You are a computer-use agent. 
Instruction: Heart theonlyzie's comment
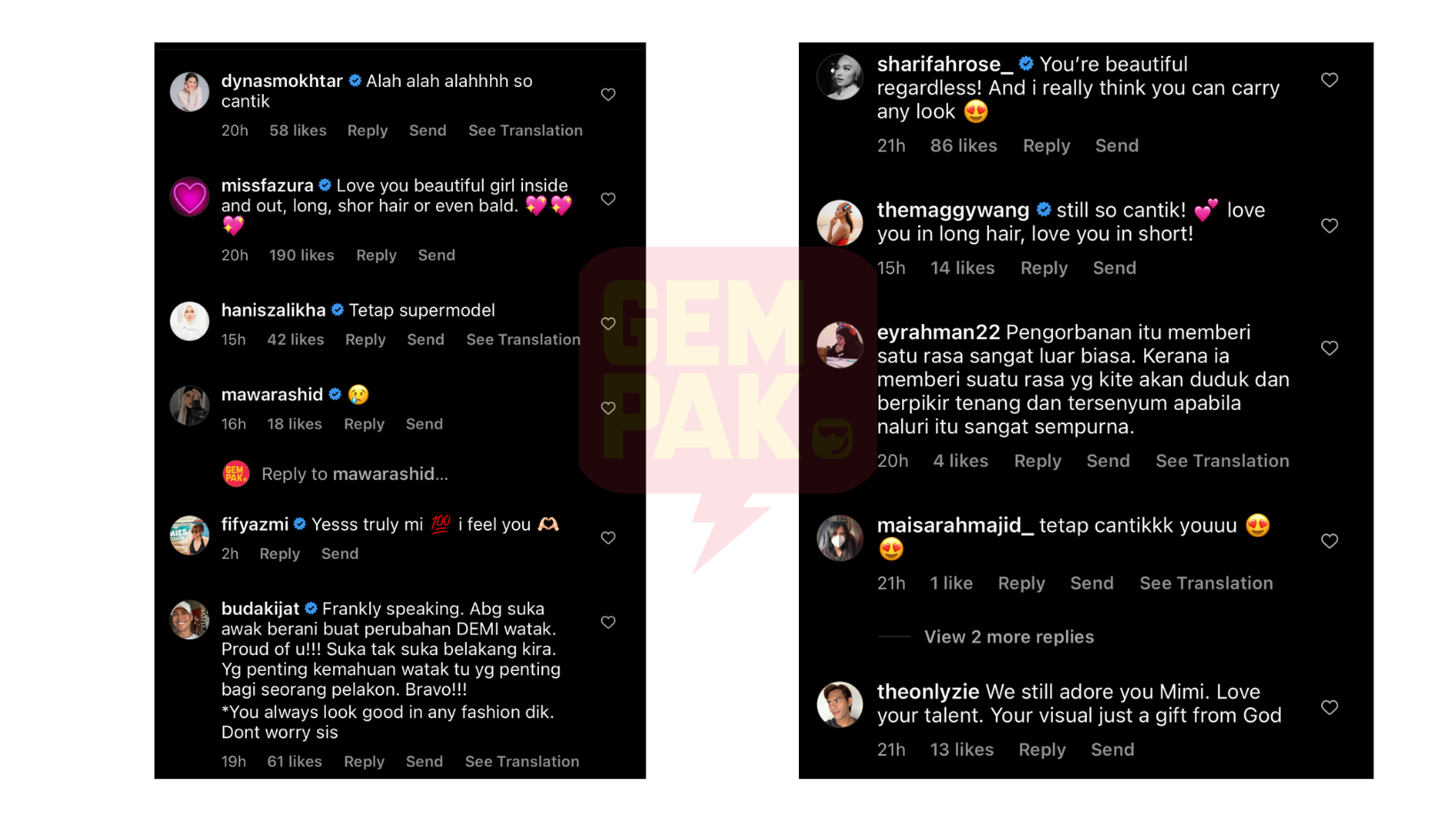click(x=1329, y=707)
